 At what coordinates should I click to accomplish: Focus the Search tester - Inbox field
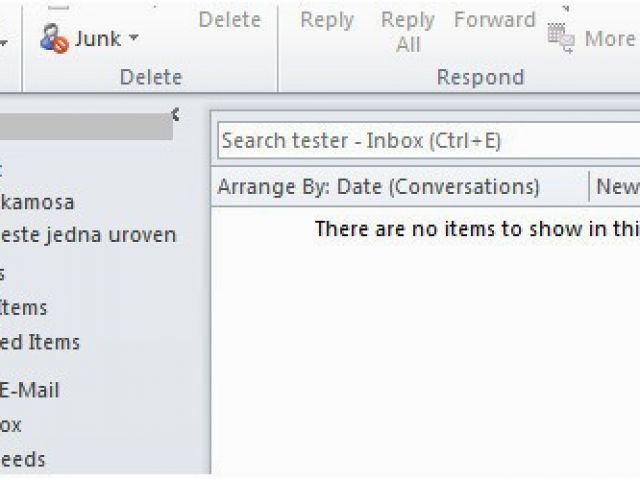pos(429,140)
